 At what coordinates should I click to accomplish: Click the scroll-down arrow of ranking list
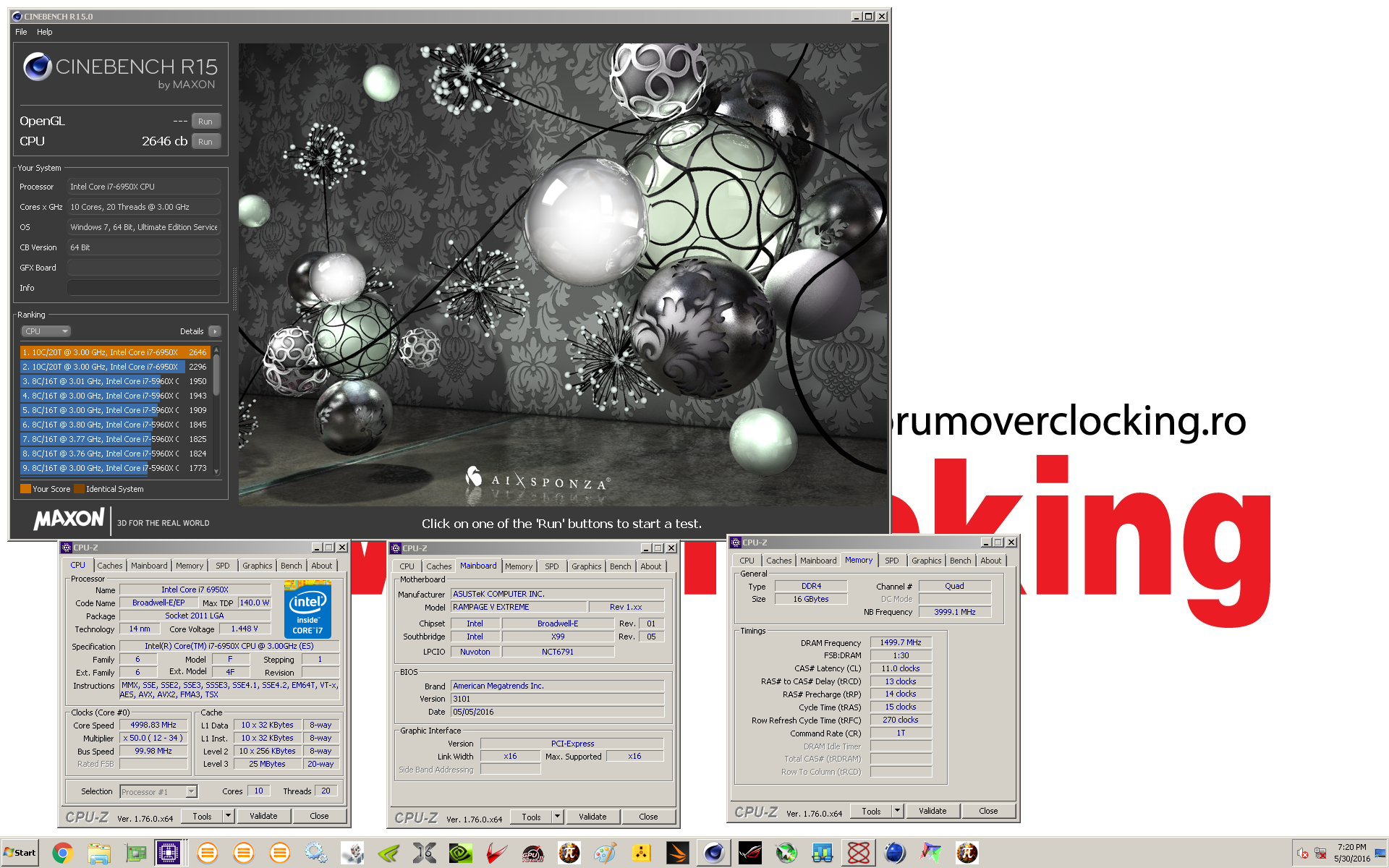point(216,472)
